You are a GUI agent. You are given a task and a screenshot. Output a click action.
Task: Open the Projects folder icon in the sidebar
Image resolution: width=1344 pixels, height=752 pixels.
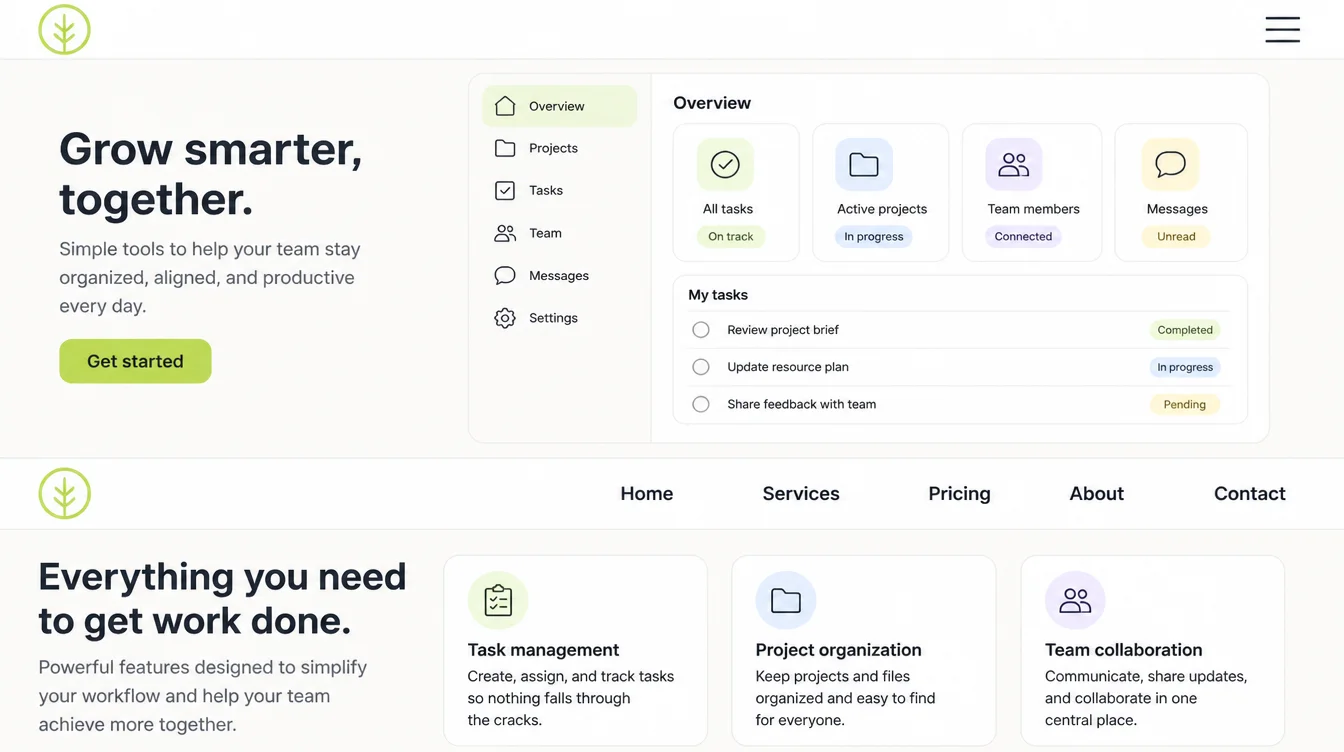click(x=505, y=148)
